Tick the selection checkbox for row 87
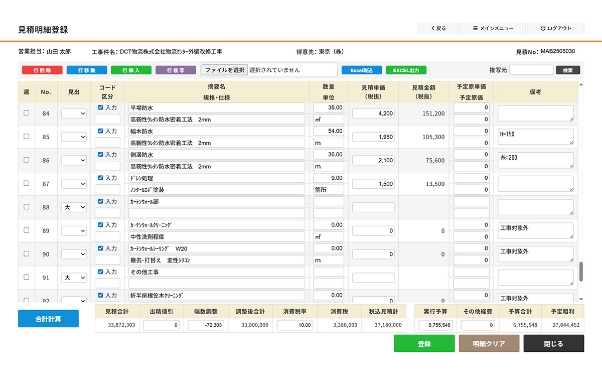This screenshot has width=602, height=376. [26, 183]
